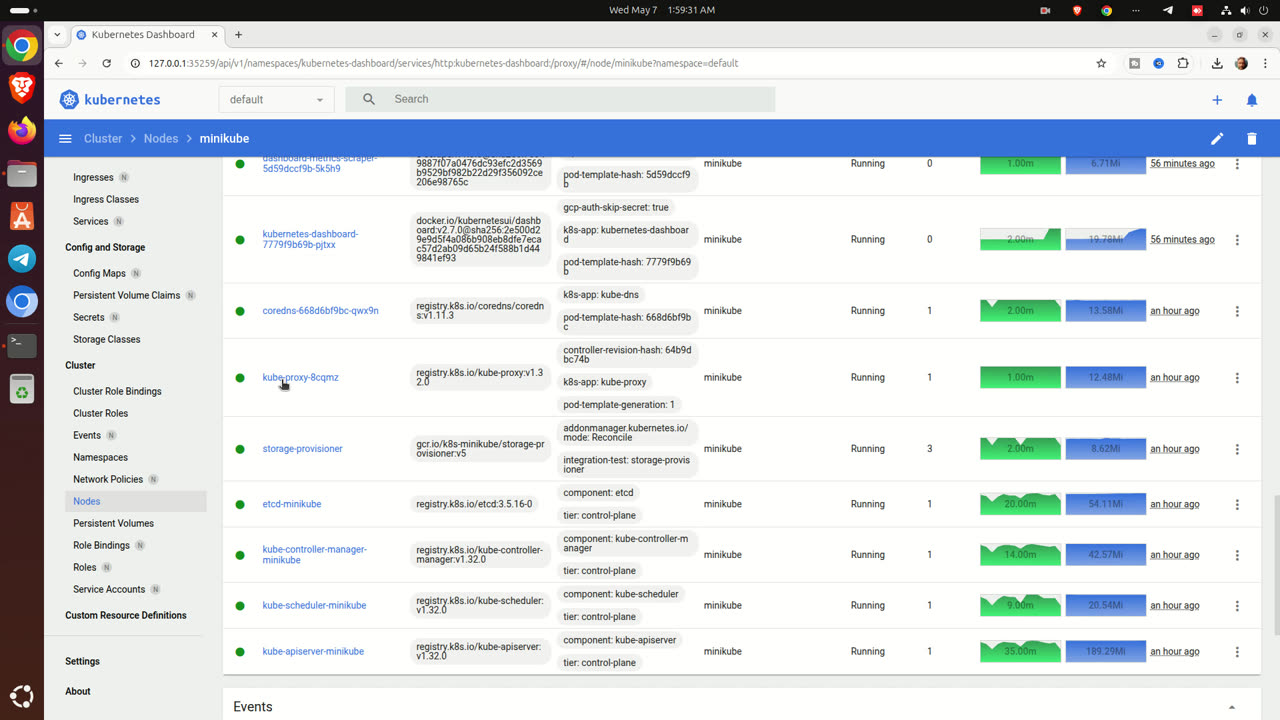The image size is (1280, 720).
Task: Open the kube-proxy-8cqmz pod link
Action: tap(300, 378)
